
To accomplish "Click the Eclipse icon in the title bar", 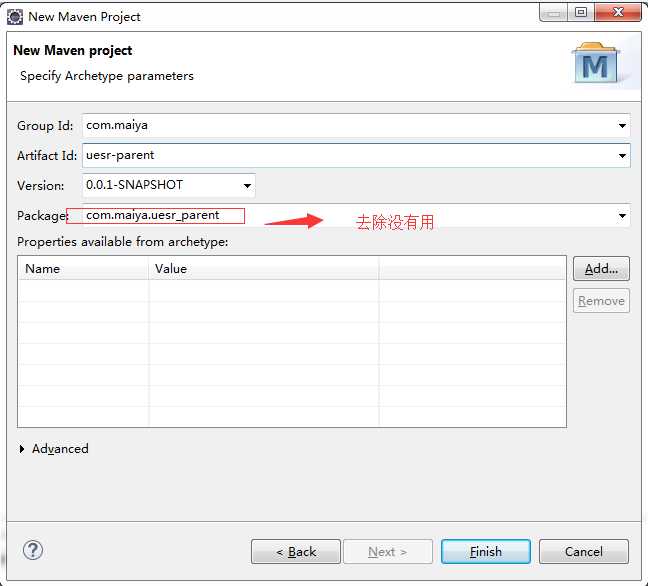I will (x=15, y=17).
